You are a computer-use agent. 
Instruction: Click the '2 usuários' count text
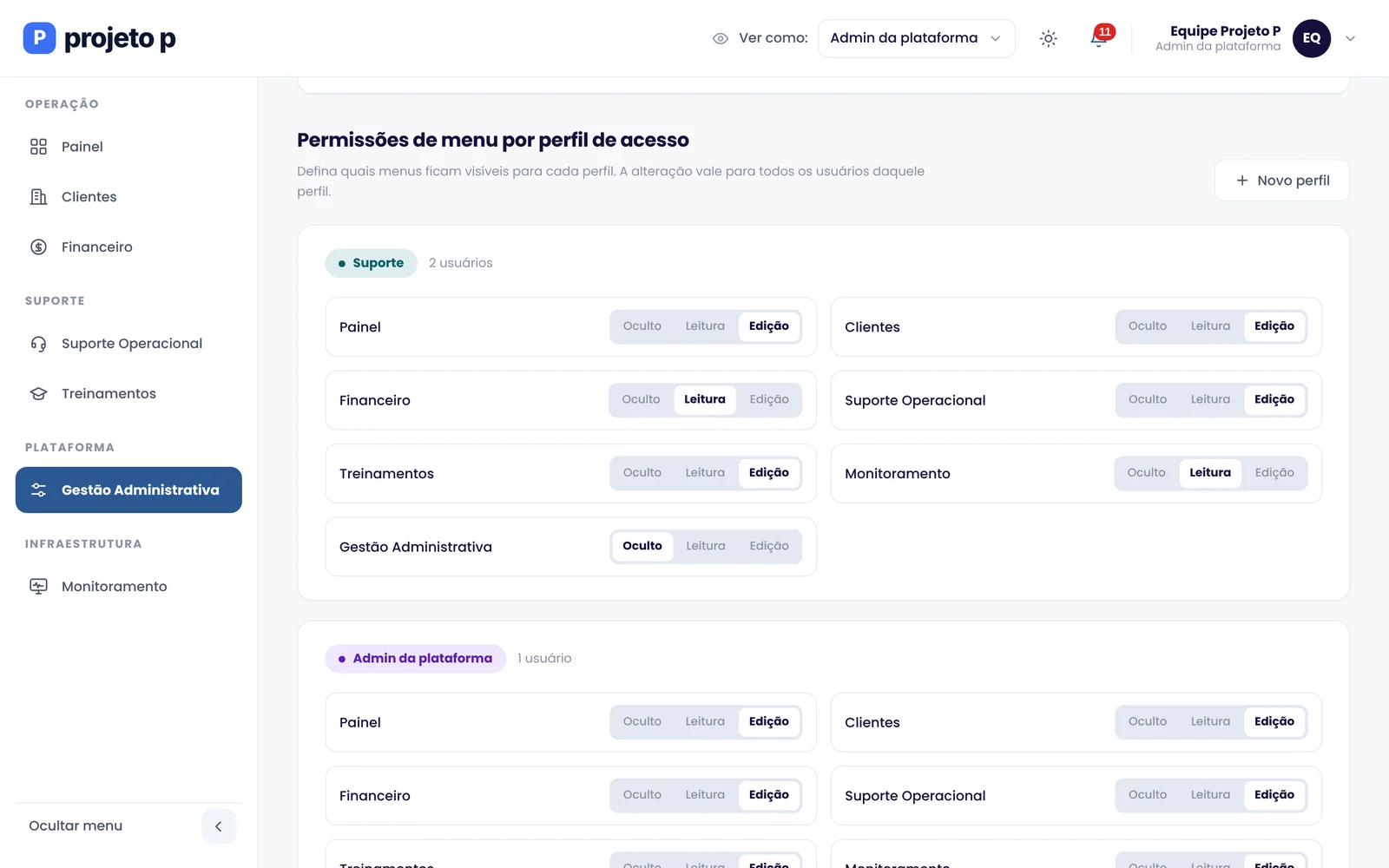coord(460,263)
